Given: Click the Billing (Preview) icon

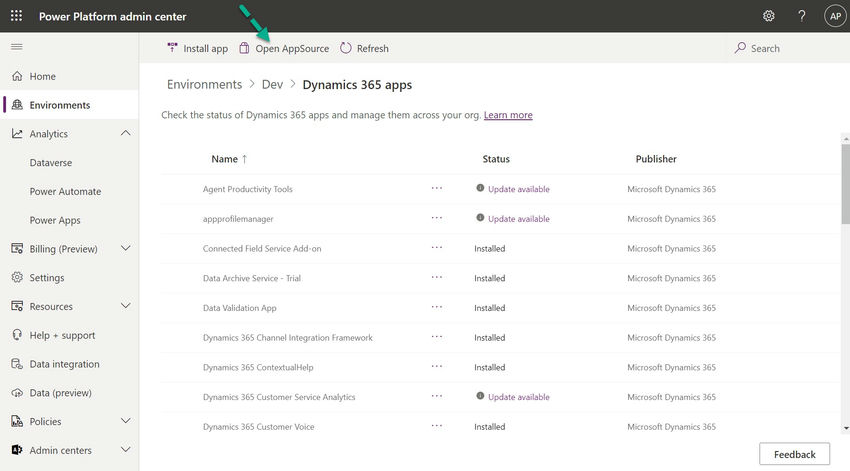Looking at the screenshot, I should [x=17, y=248].
